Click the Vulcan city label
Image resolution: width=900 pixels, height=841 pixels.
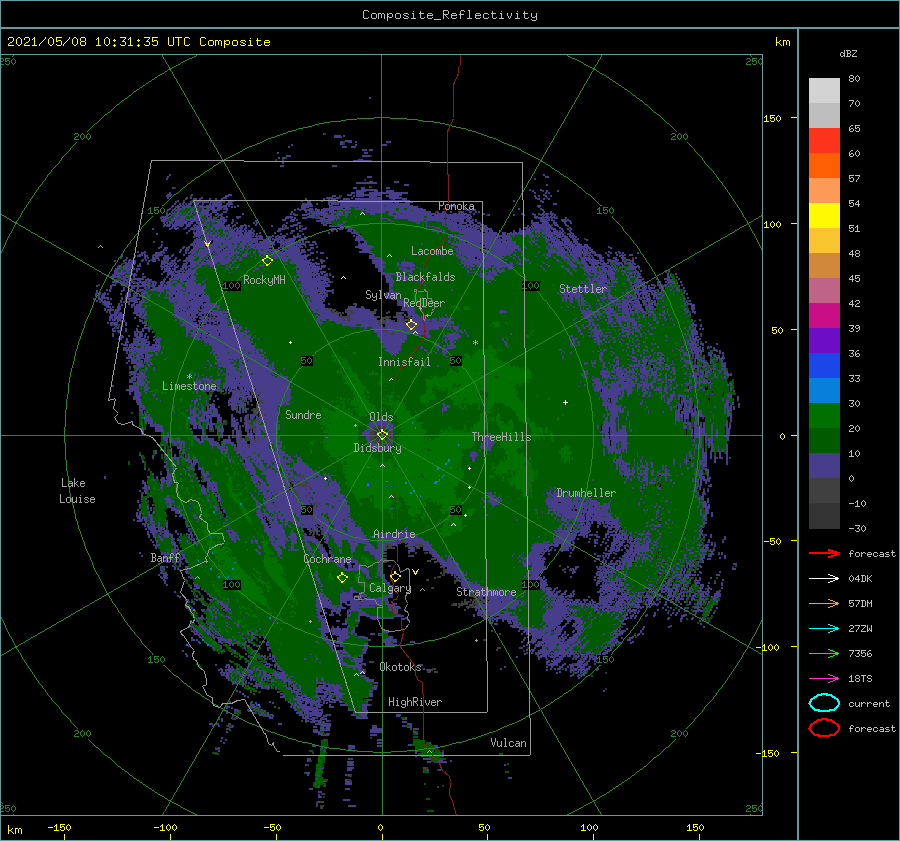(509, 743)
